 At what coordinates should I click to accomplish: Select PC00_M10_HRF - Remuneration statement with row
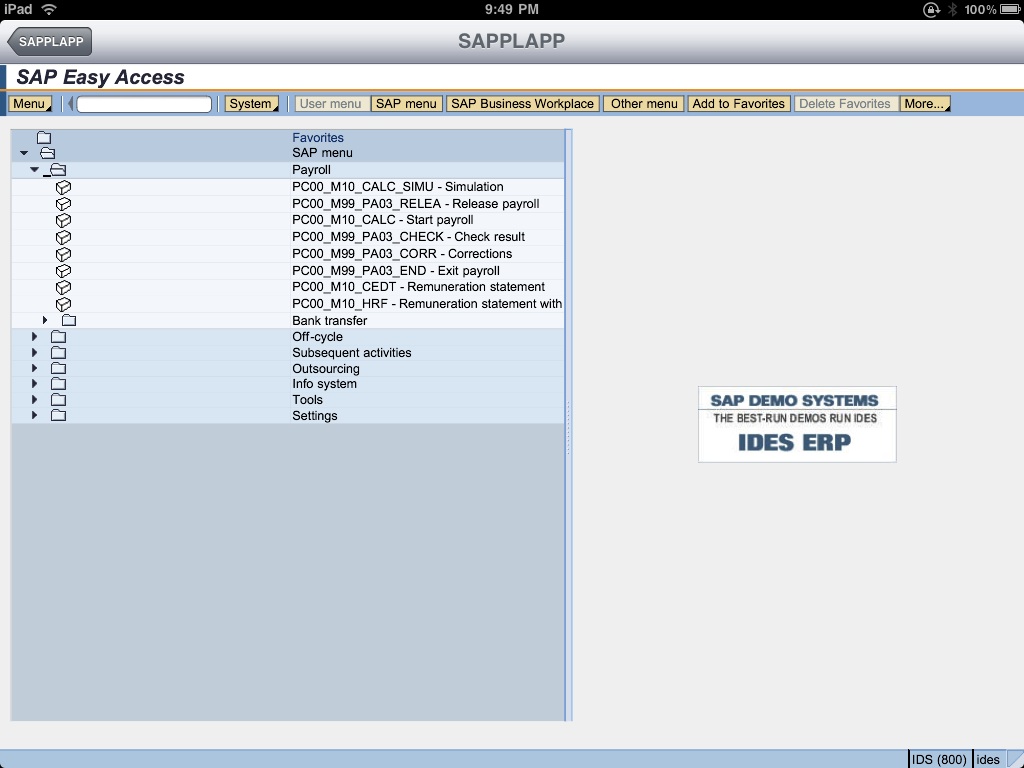pos(288,304)
